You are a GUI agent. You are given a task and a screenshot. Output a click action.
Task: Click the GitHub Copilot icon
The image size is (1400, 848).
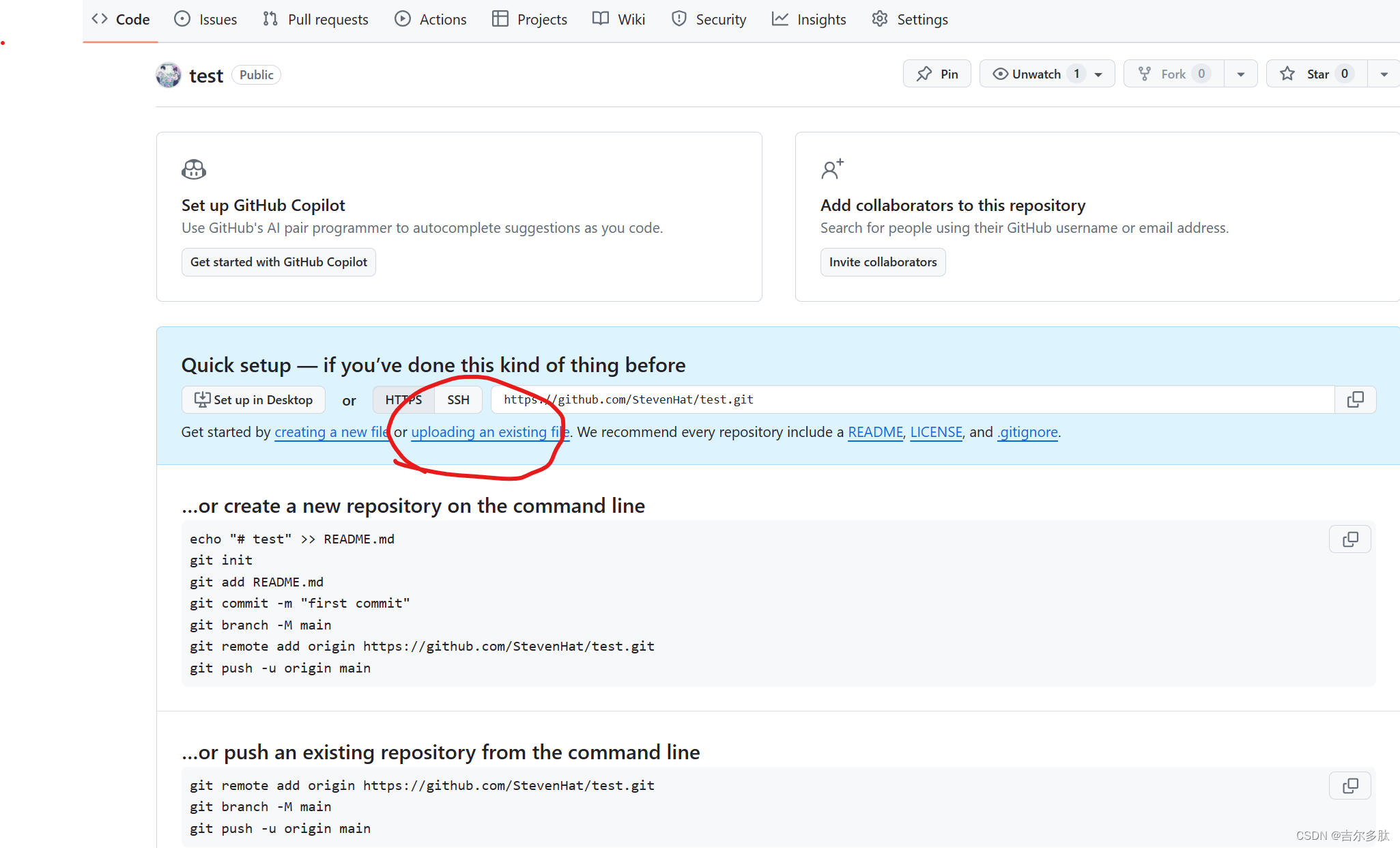click(x=194, y=169)
